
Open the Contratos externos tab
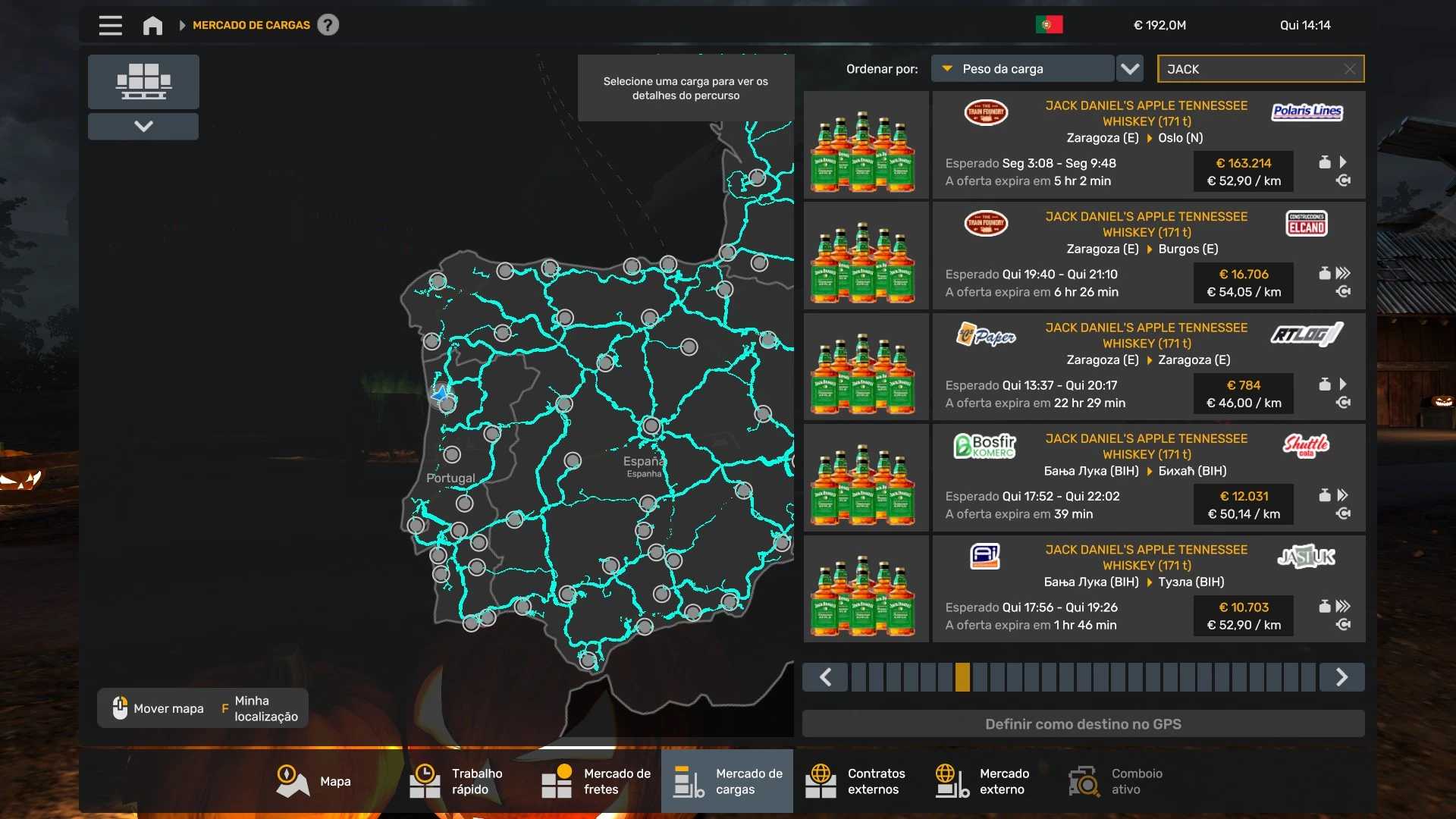point(856,781)
